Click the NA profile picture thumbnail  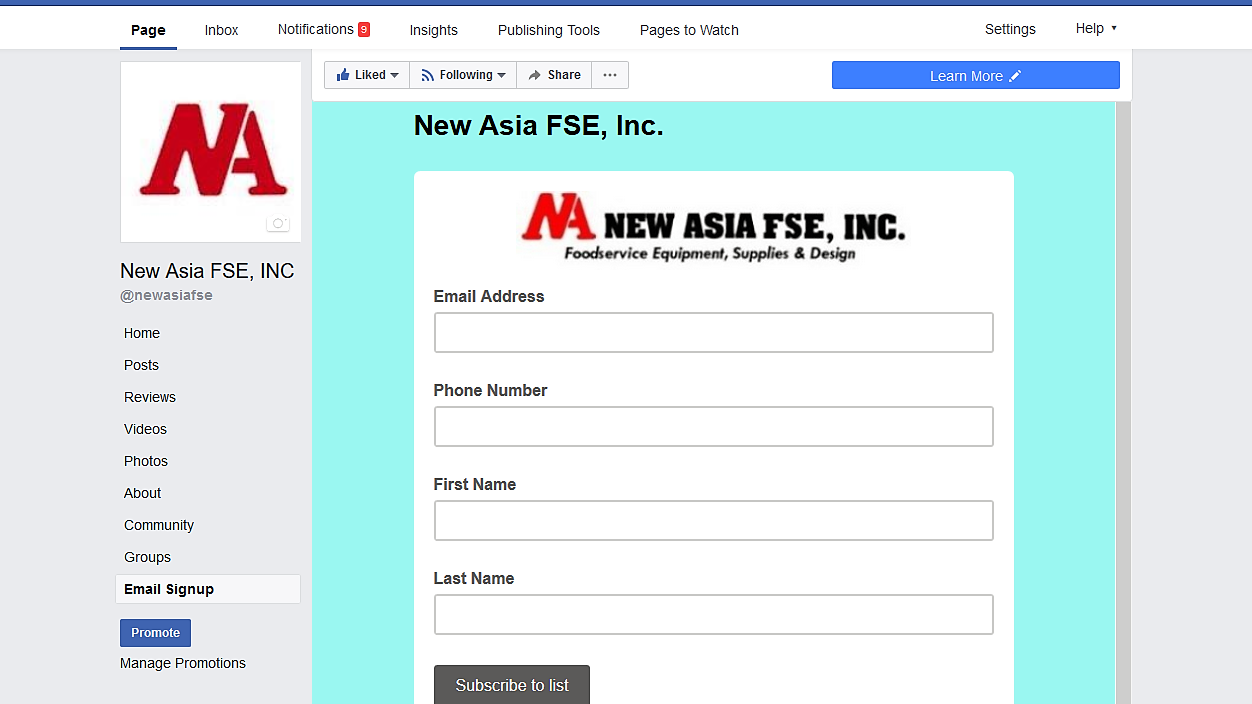pos(211,150)
